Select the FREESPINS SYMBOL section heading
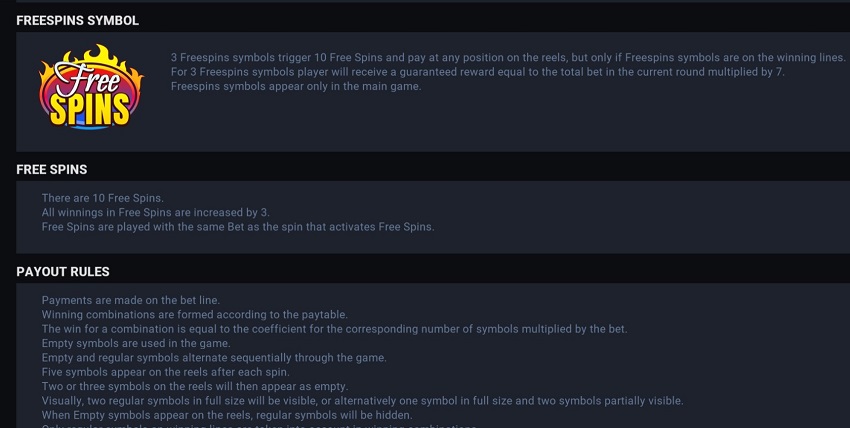The height and width of the screenshot is (428, 850). tap(78, 21)
